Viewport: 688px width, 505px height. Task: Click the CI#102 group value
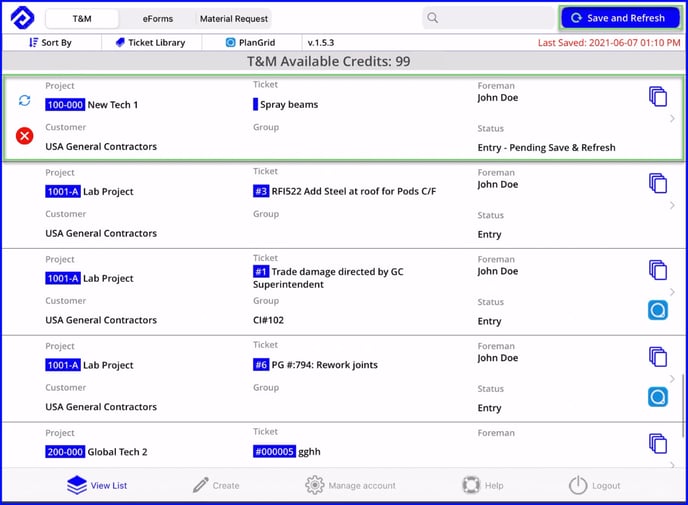pos(268,320)
